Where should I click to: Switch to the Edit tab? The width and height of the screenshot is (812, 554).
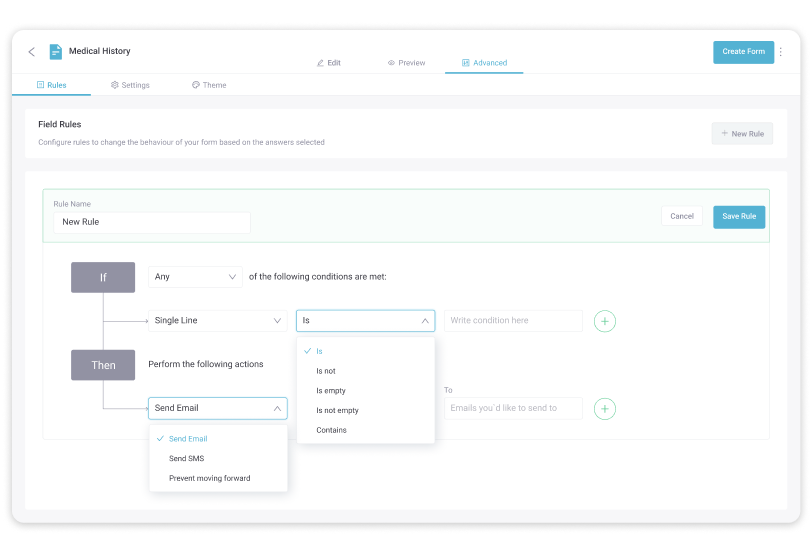(x=328, y=63)
